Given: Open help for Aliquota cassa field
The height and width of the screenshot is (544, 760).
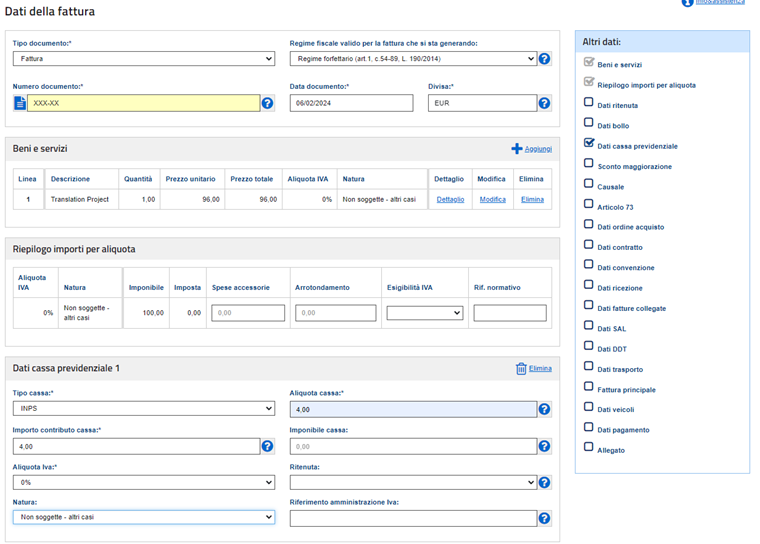Looking at the screenshot, I should coord(544,409).
